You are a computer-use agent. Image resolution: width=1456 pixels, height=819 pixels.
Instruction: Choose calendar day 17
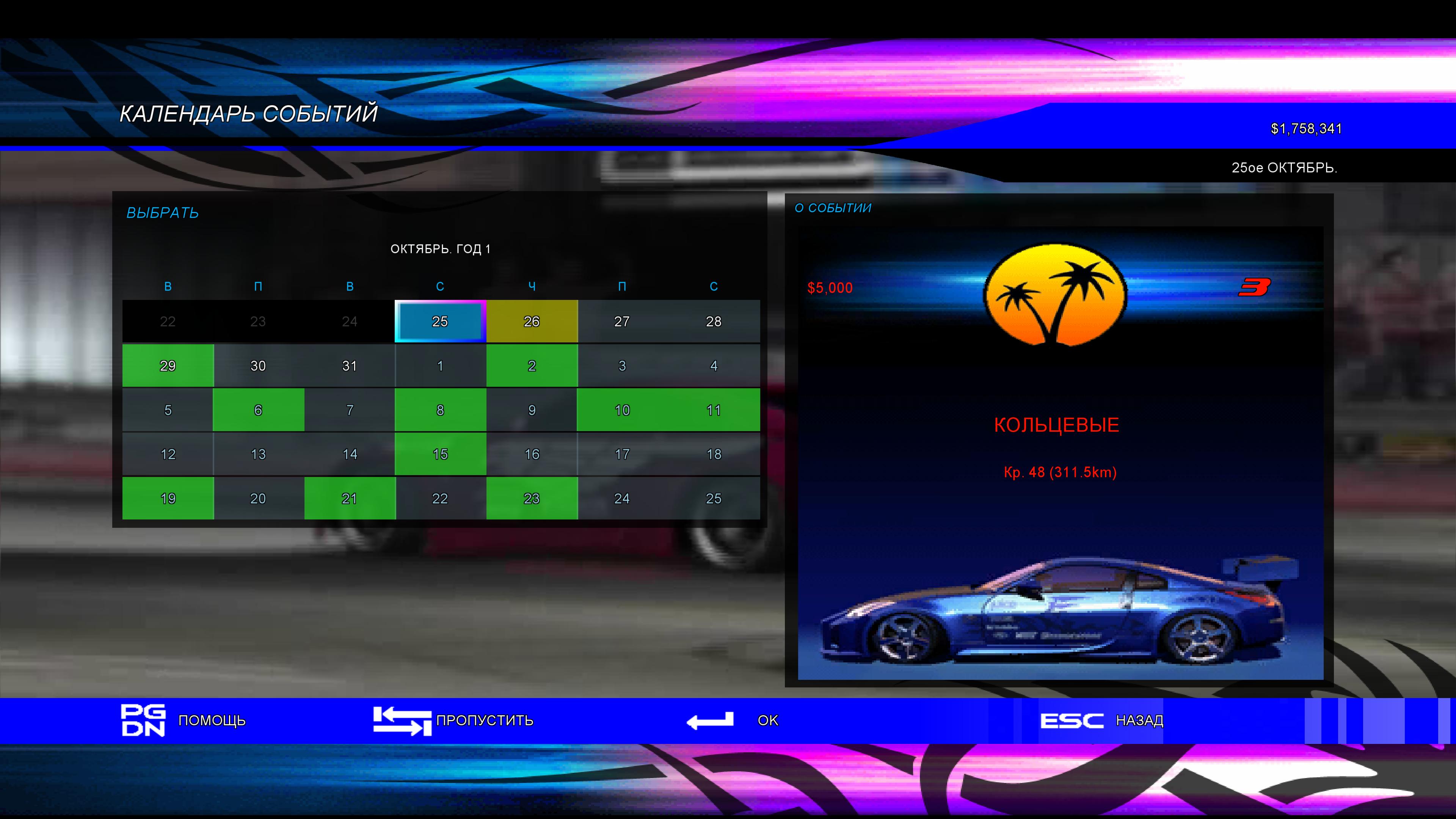coord(622,454)
